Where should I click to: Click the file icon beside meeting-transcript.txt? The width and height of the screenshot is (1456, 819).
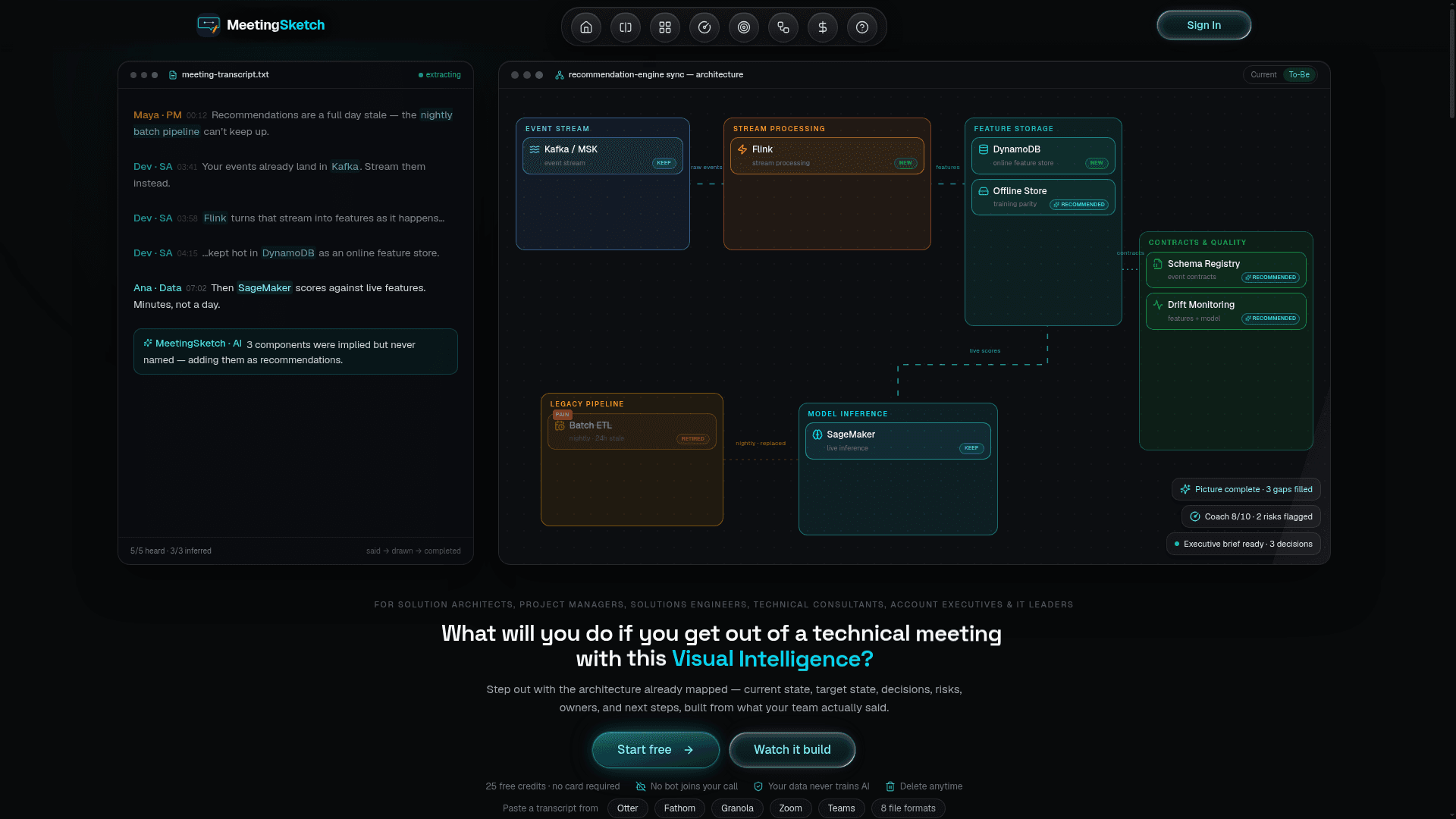coord(173,75)
